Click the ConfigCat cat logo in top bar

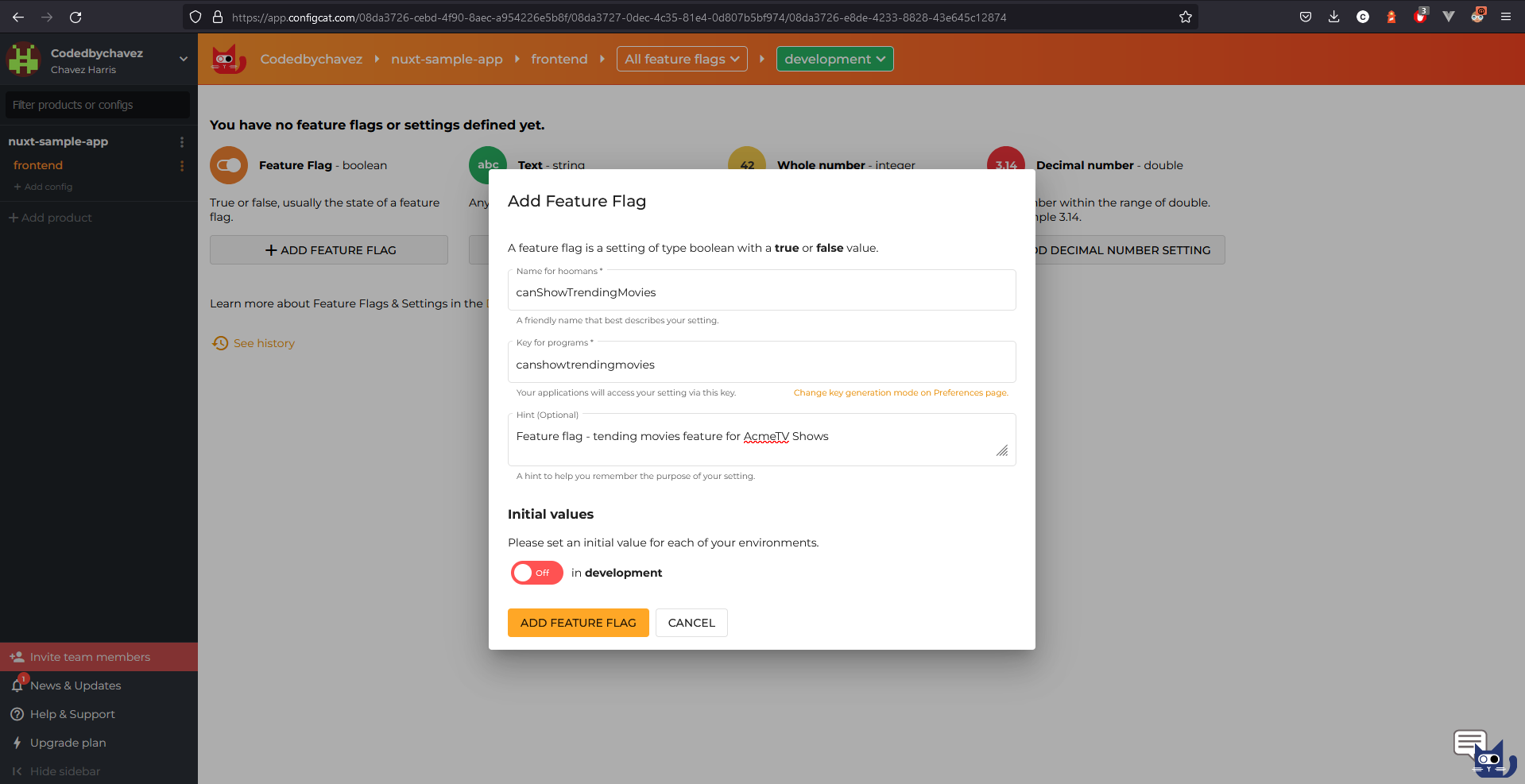(x=228, y=59)
